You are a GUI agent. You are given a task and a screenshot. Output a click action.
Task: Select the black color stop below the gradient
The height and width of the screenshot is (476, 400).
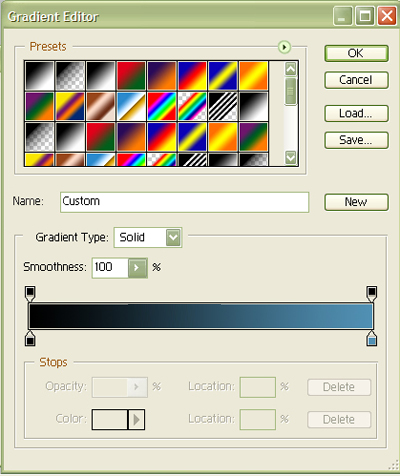coord(30,338)
